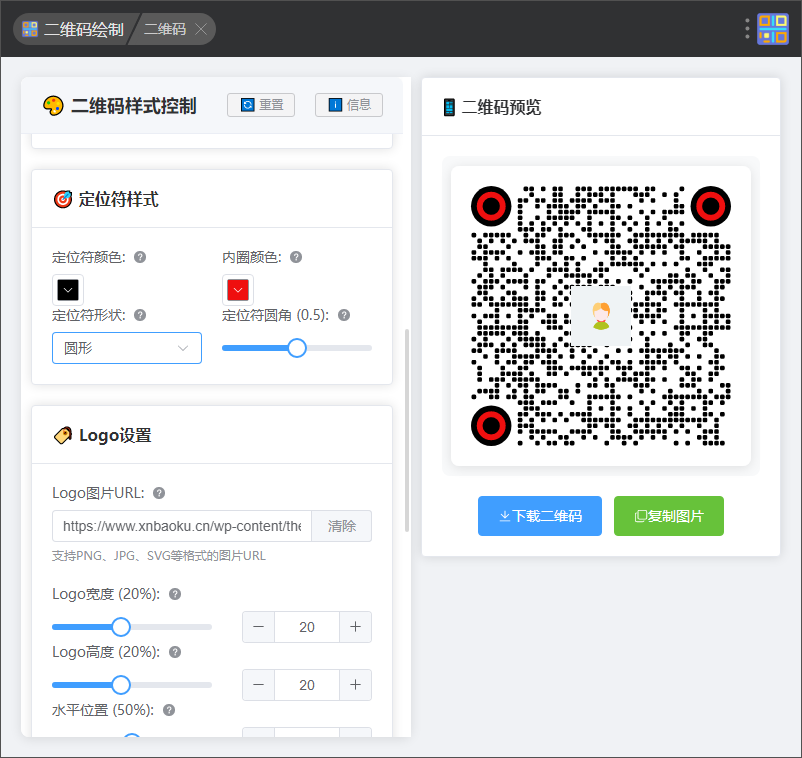
Task: Click 复制图片 copy image button
Action: [669, 516]
